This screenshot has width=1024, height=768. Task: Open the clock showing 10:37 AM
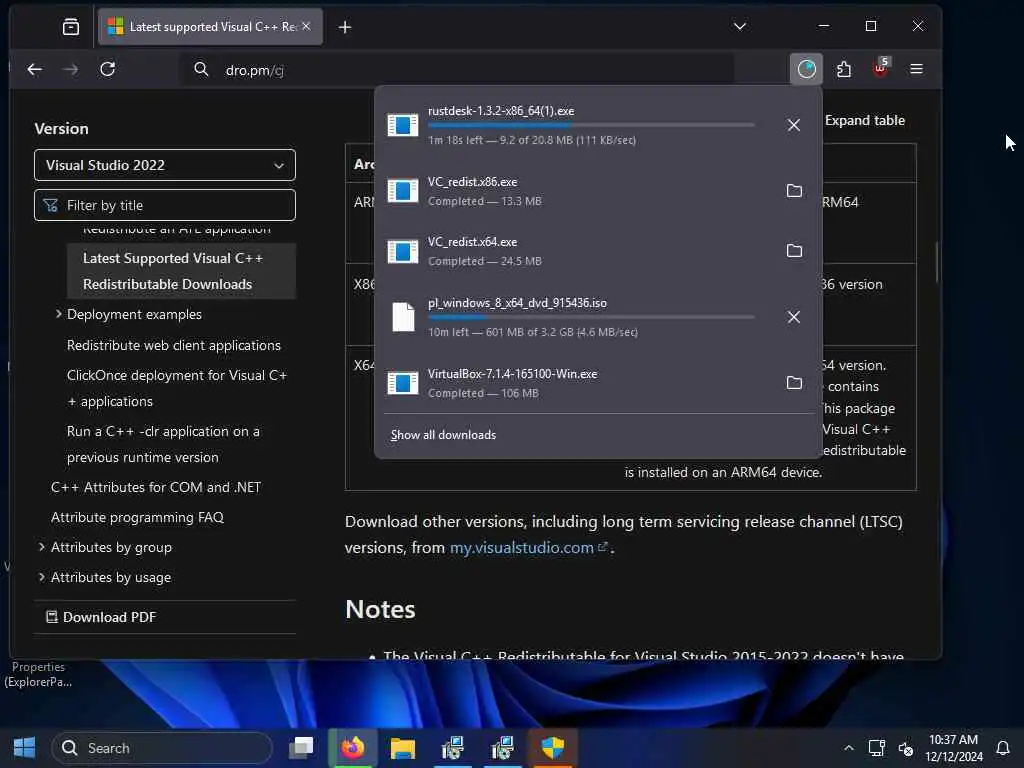pos(953,748)
